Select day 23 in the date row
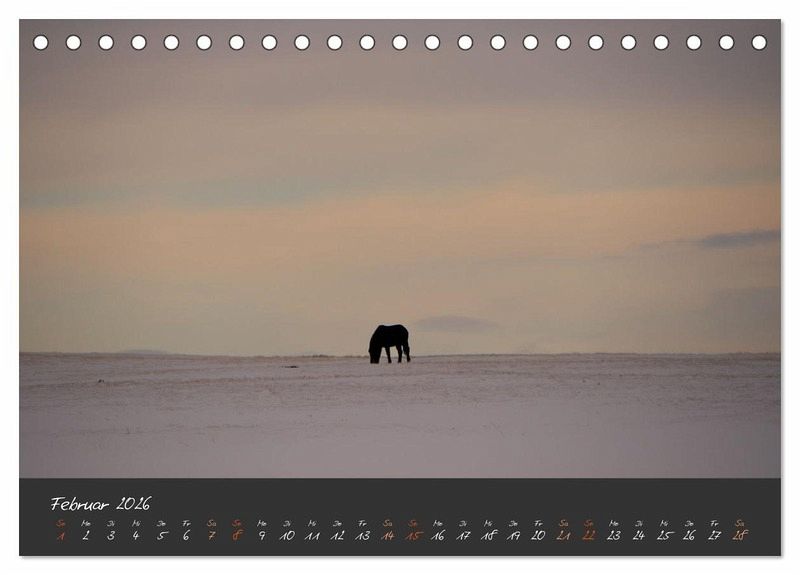The width and height of the screenshot is (800, 575). point(614,535)
